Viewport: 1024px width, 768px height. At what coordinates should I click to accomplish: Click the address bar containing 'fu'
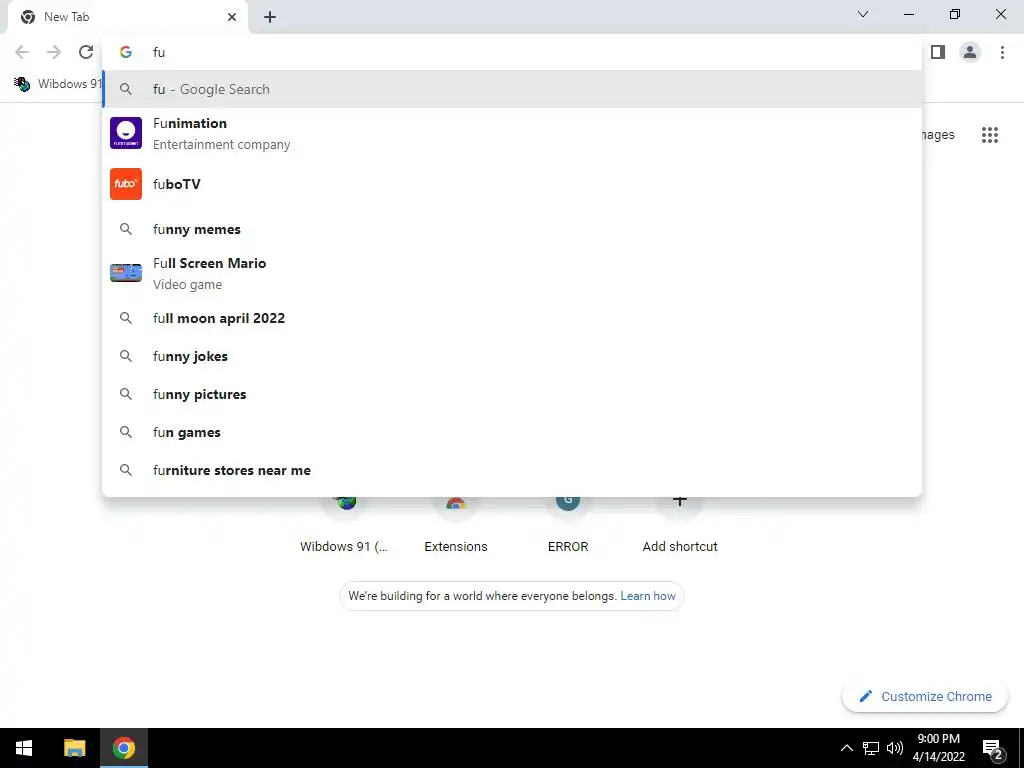512,52
